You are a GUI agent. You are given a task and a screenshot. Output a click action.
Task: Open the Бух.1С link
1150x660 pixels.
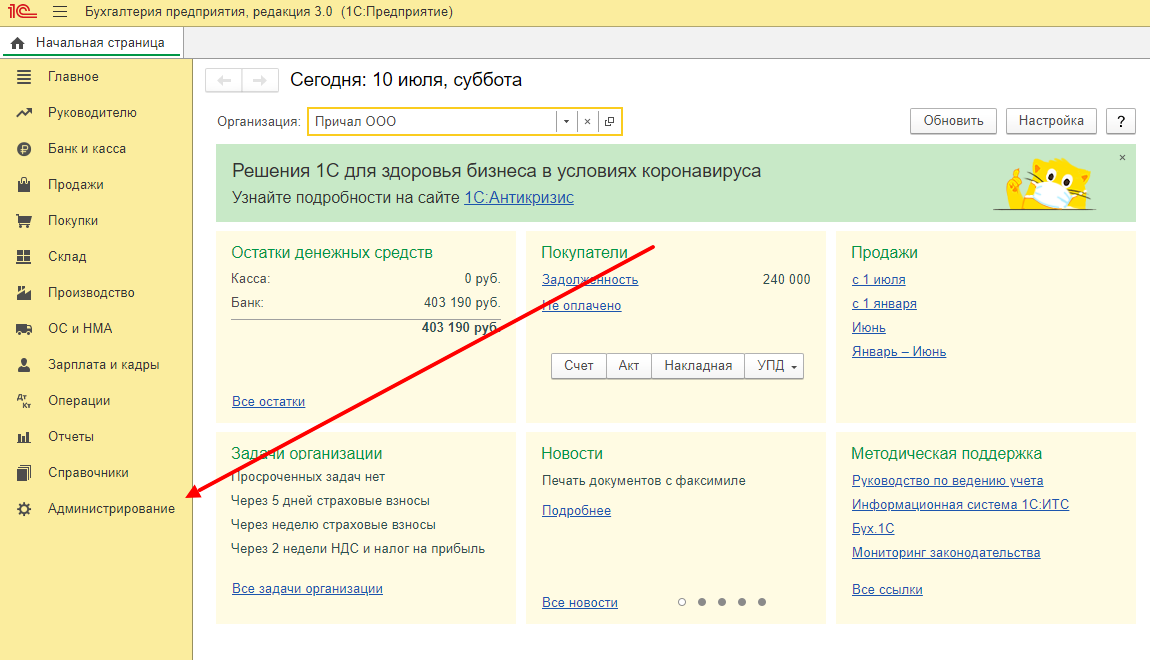click(x=873, y=529)
